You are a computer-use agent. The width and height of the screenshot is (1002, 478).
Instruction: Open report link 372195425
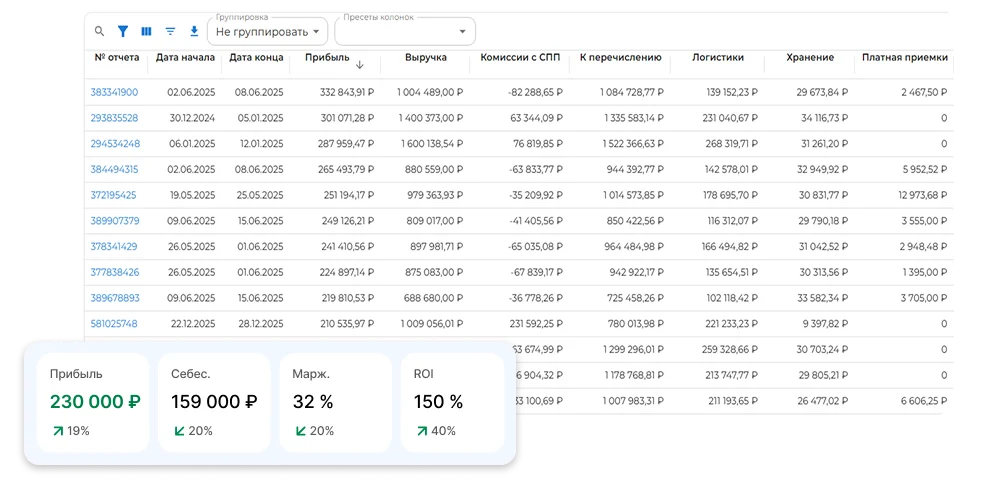point(113,195)
